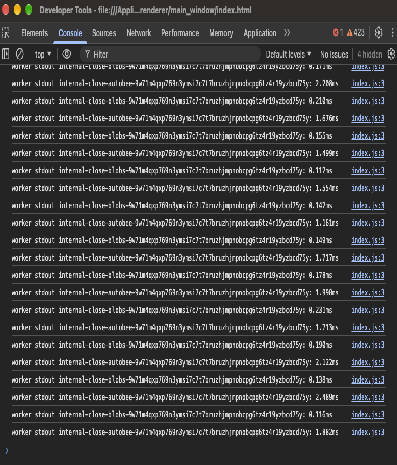Toggle the console sidebar panel icon
Viewport: 397px width, 465px height.
tap(6, 54)
